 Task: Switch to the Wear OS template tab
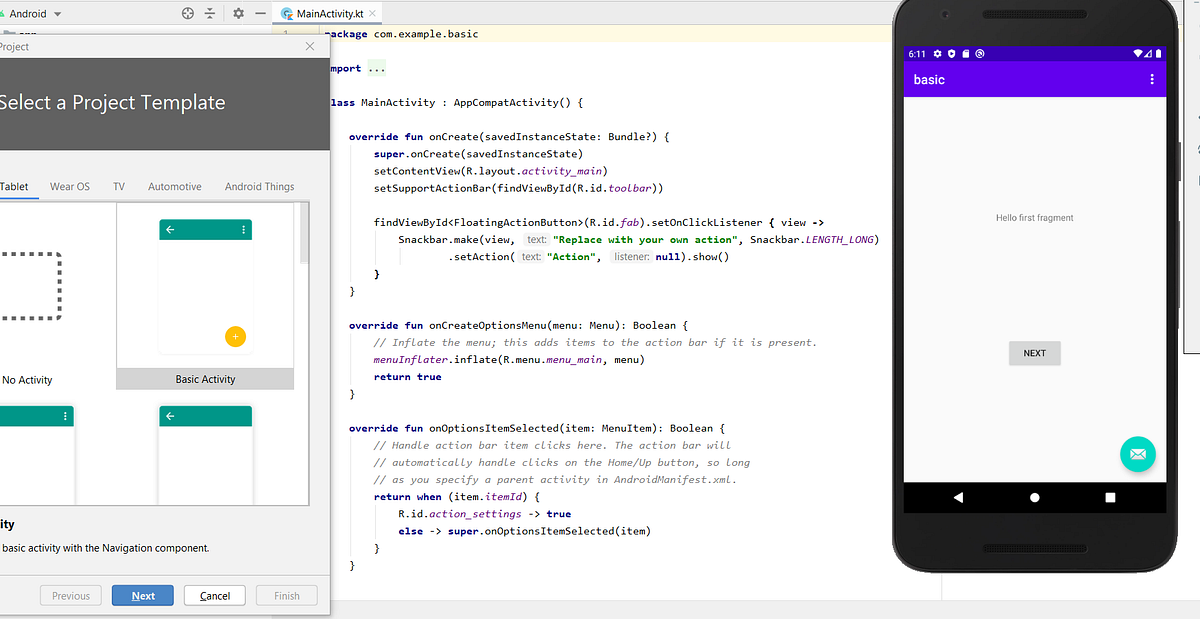[x=69, y=186]
